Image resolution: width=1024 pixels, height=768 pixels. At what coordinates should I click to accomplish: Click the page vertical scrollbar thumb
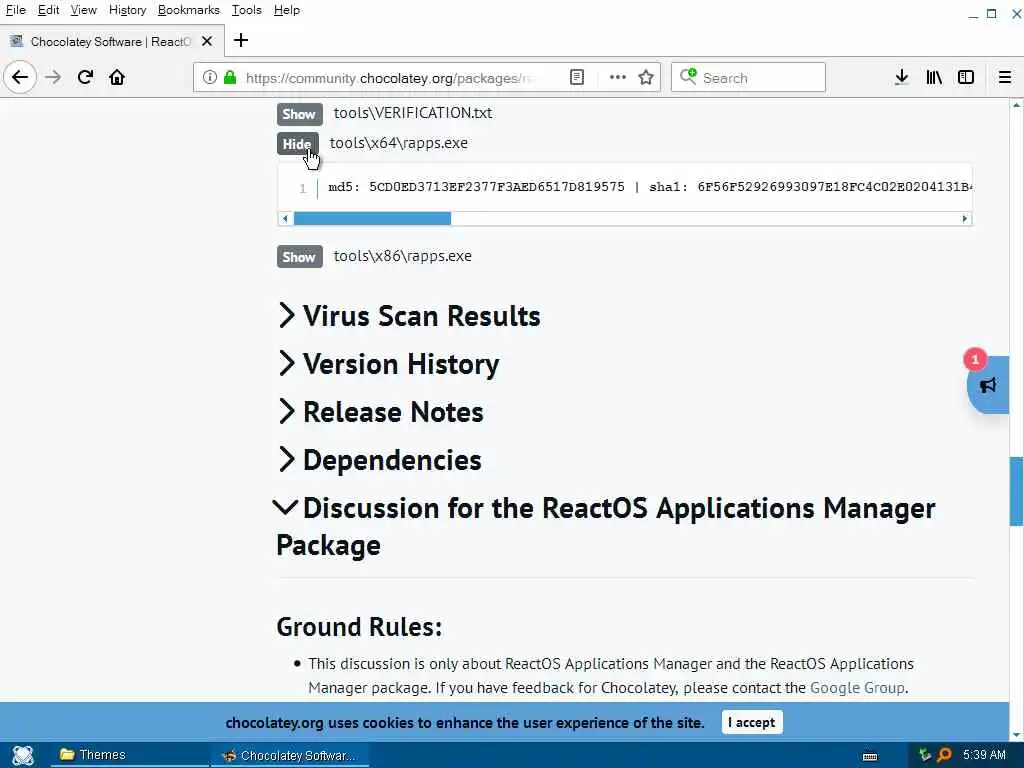pyautogui.click(x=1016, y=491)
